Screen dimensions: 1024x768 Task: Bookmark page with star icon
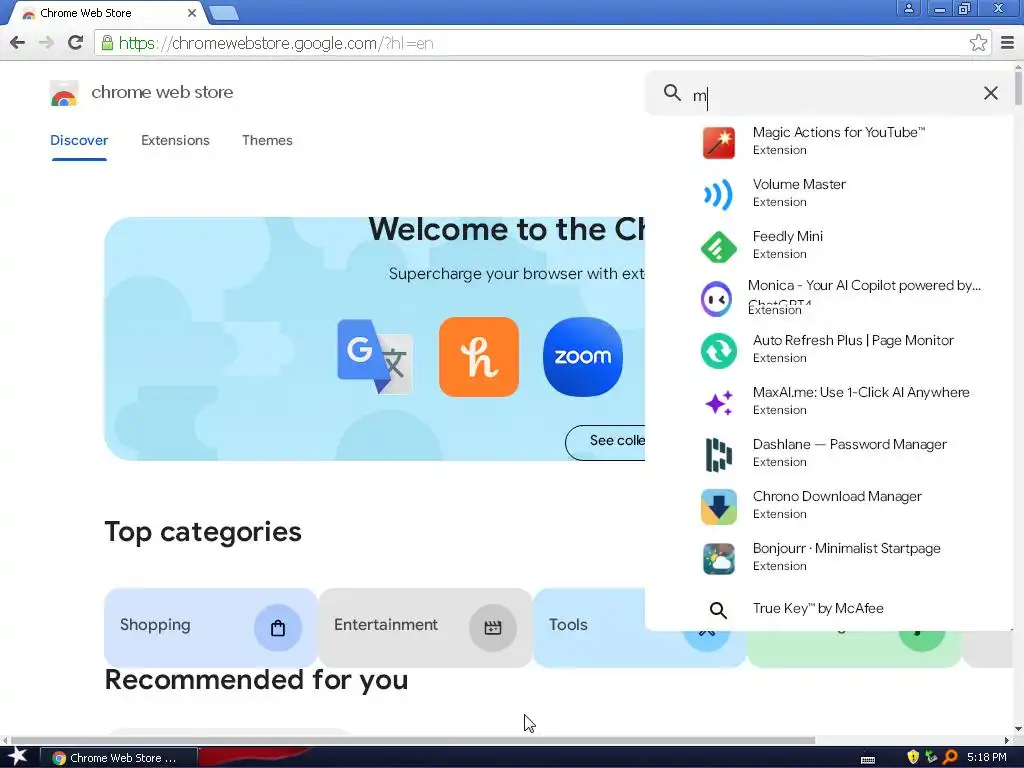click(x=978, y=43)
